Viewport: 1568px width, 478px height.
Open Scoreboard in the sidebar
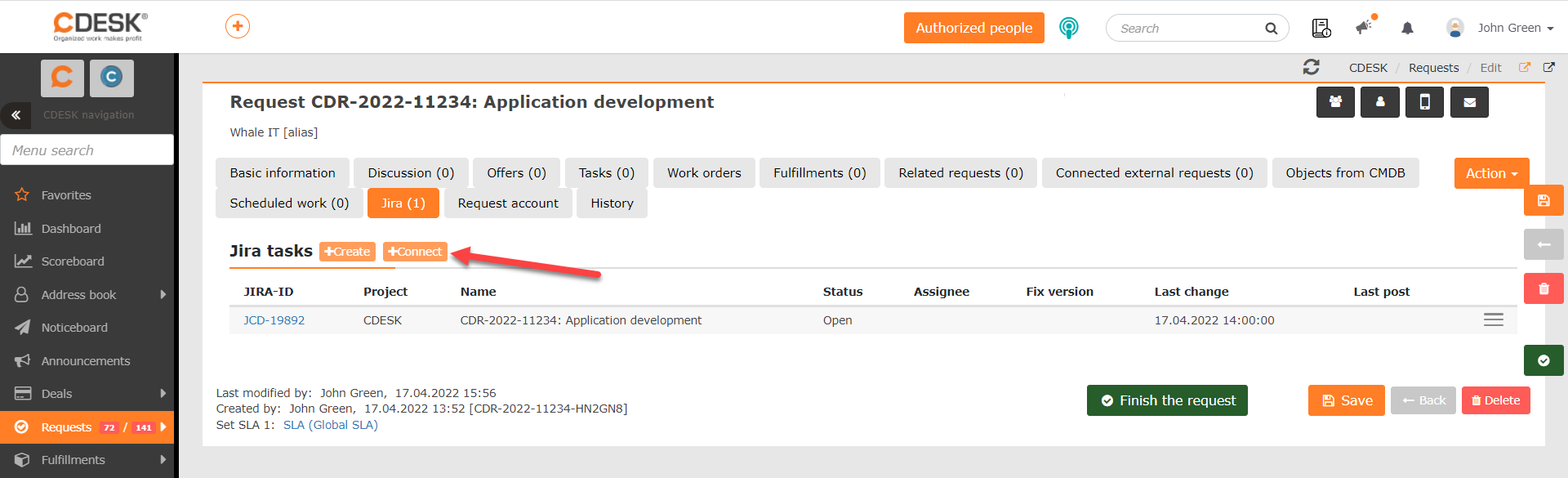tap(73, 261)
